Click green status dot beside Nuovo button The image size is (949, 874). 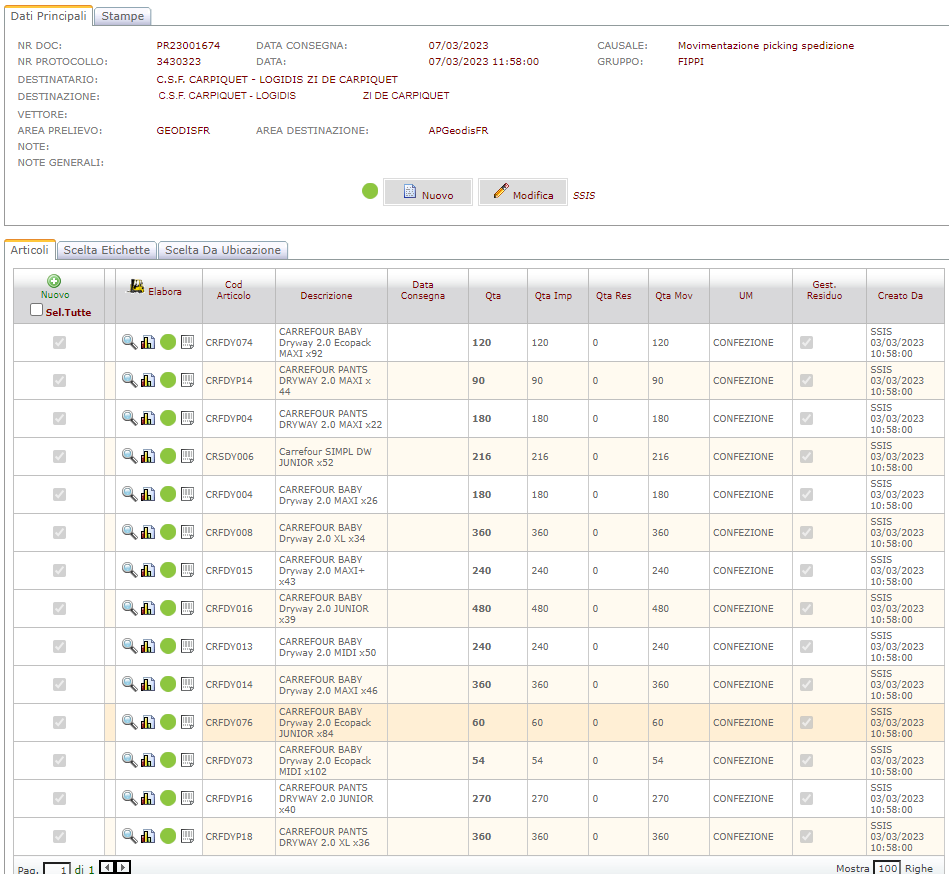click(x=370, y=191)
